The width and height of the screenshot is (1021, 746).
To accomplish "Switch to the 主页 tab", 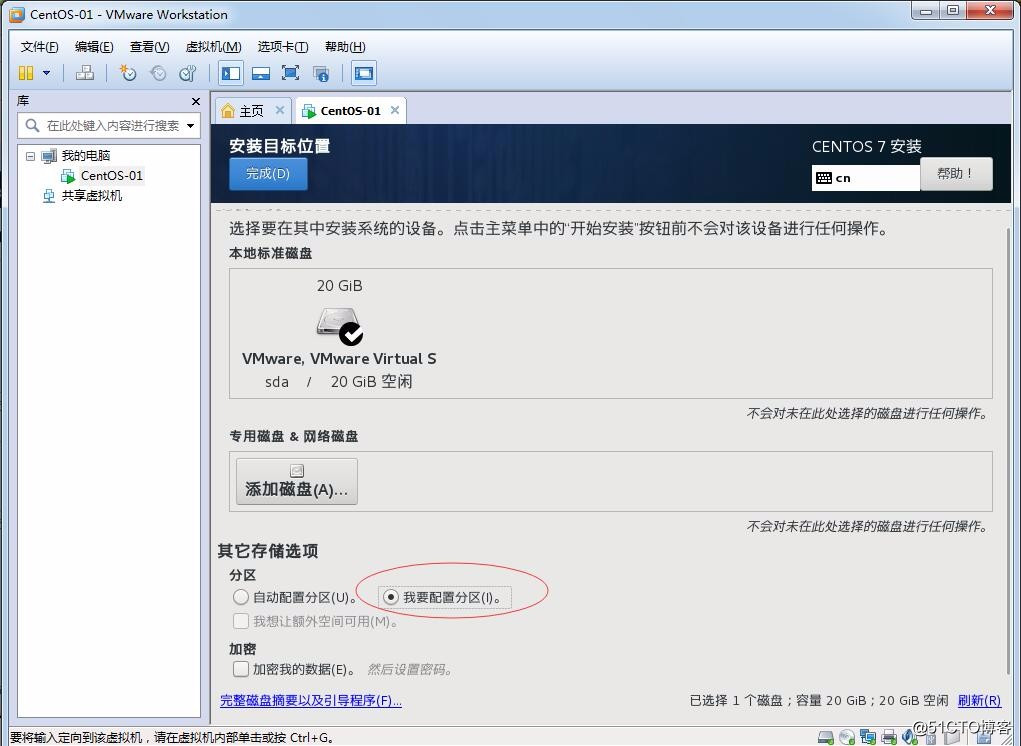I will point(251,111).
